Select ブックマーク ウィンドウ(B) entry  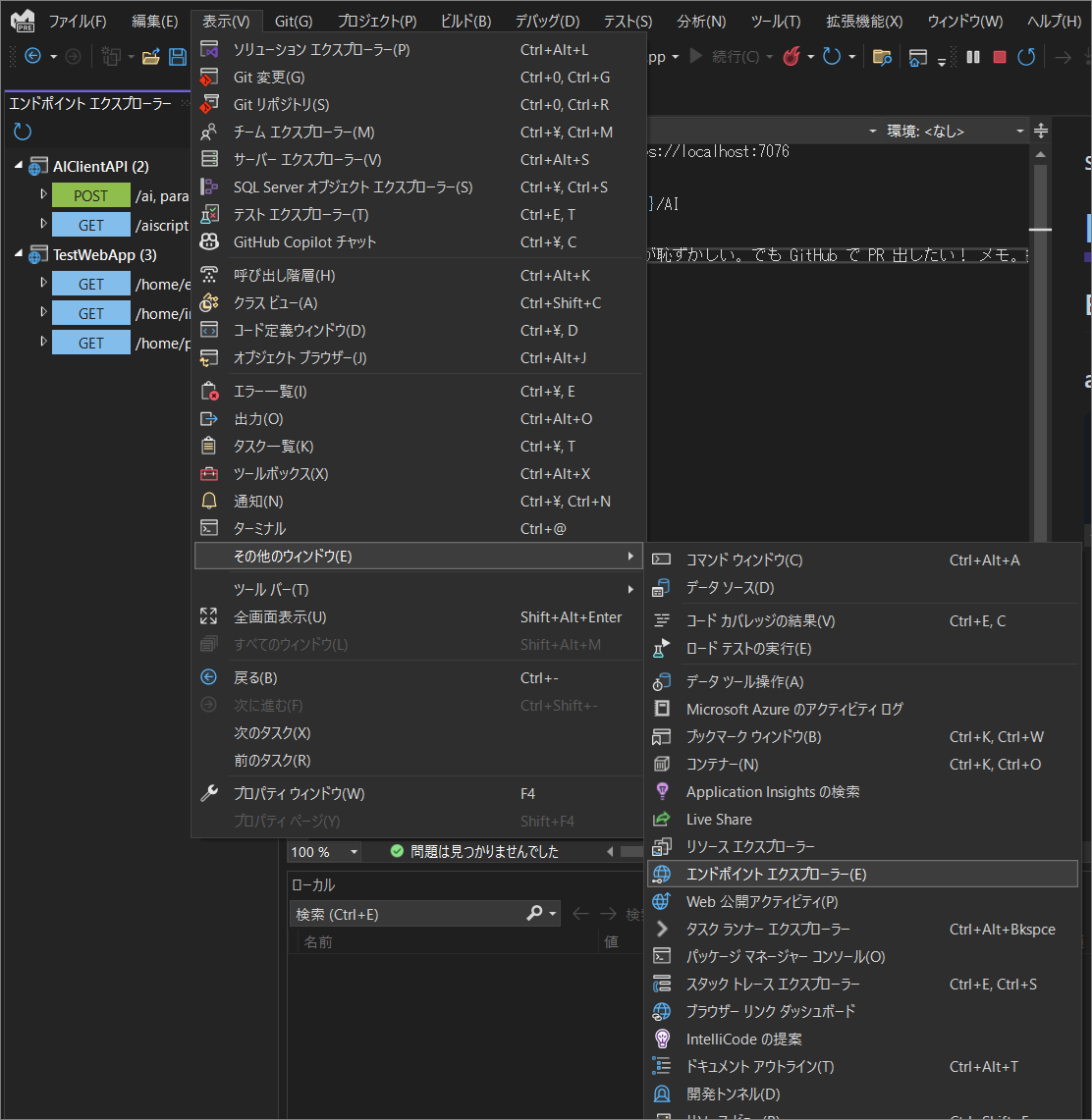862,736
